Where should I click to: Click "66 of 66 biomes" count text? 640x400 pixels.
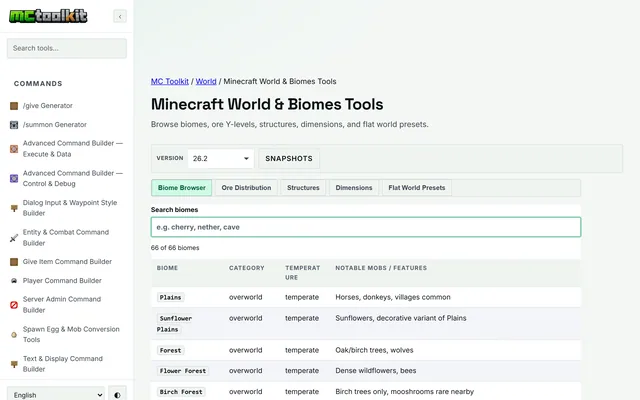pyautogui.click(x=175, y=248)
